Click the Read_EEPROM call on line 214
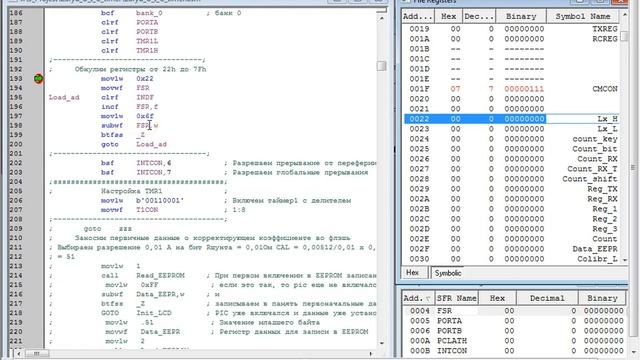Viewport: 640px width, 360px height. point(160,276)
